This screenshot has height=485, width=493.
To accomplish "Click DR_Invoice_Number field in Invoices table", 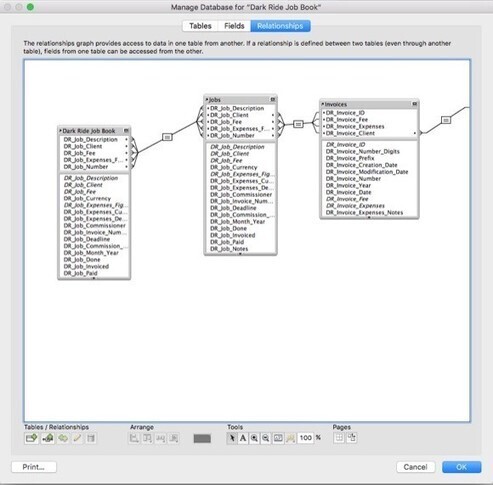I will tap(353, 179).
